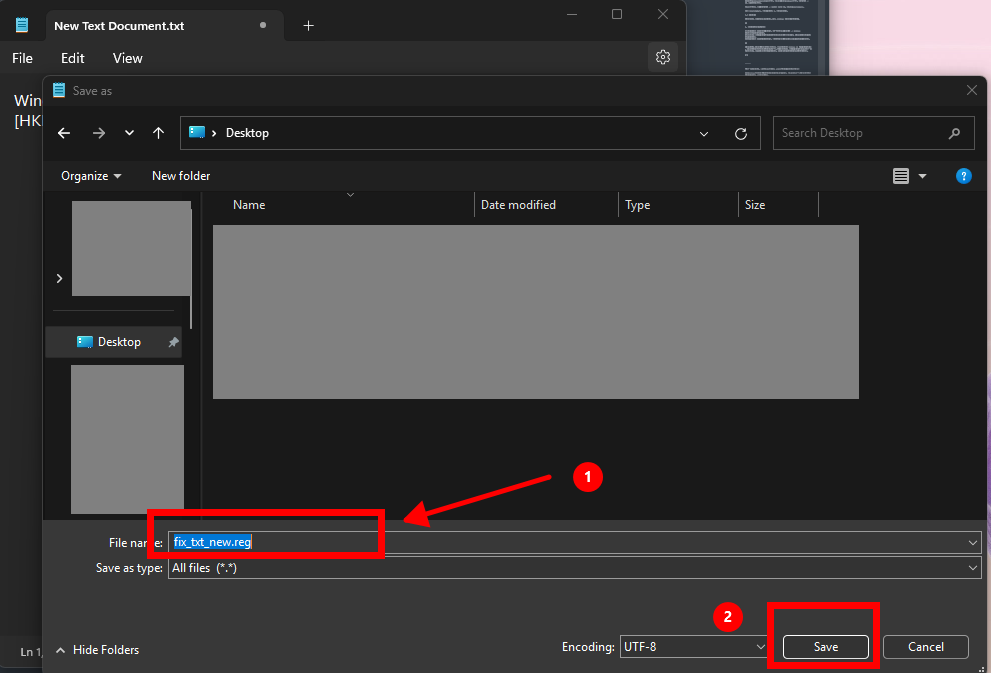Open the Help question mark icon
Viewport: 991px width, 673px height.
(x=963, y=176)
